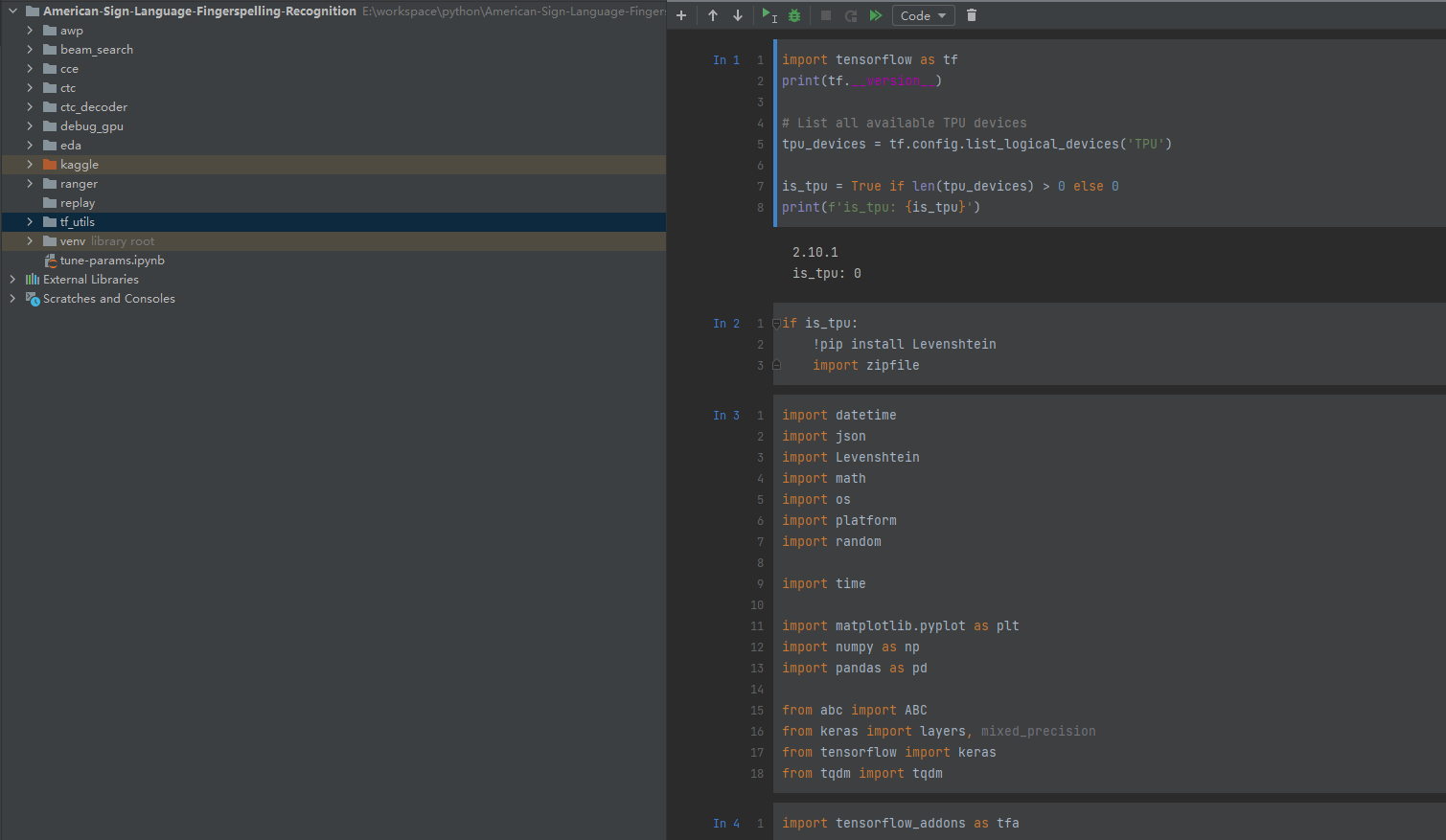The width and height of the screenshot is (1446, 840).
Task: Expand External Libraries node
Action: coord(12,280)
